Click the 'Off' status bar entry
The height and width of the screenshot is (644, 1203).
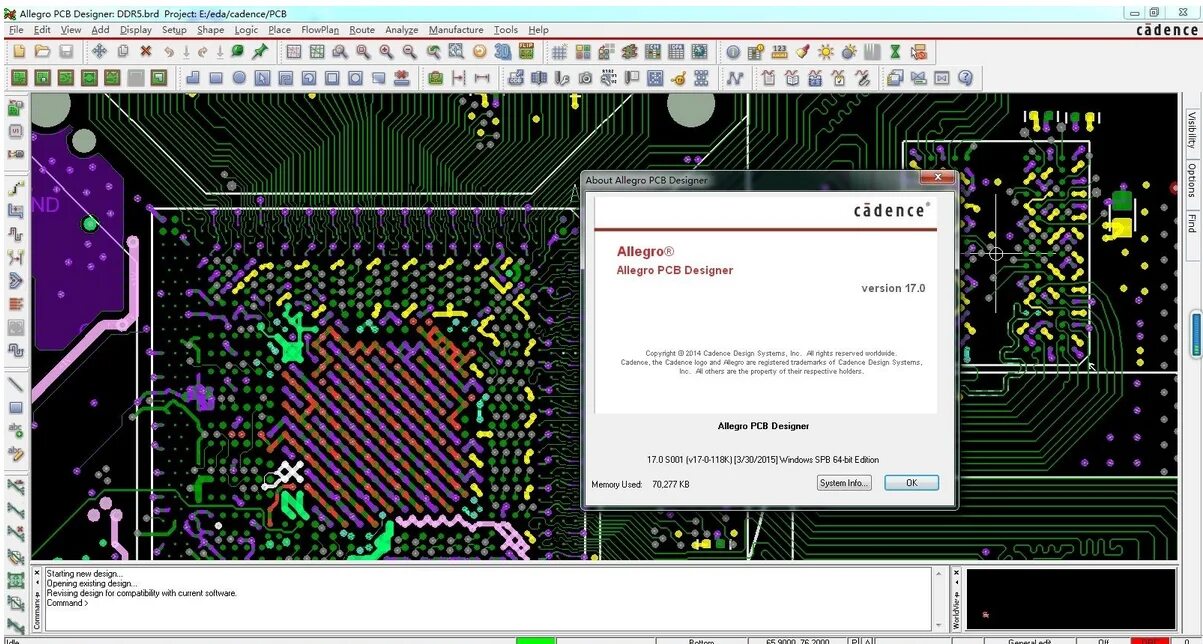click(1103, 640)
